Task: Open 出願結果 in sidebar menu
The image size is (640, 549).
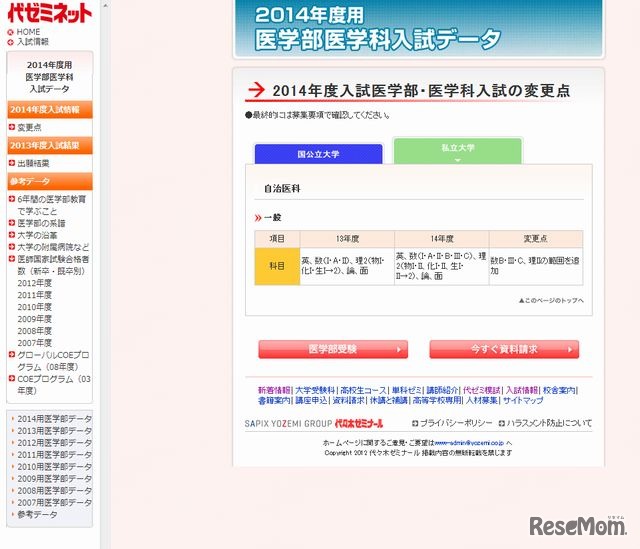Action: pyautogui.click(x=33, y=163)
